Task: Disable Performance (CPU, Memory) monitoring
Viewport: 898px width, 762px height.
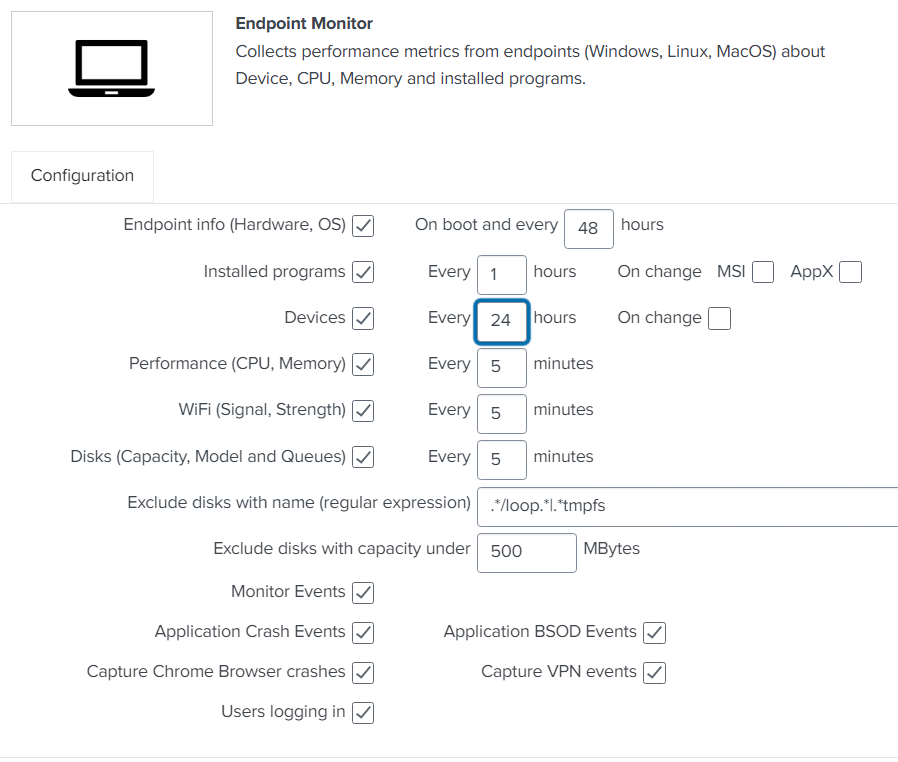Action: click(x=364, y=365)
